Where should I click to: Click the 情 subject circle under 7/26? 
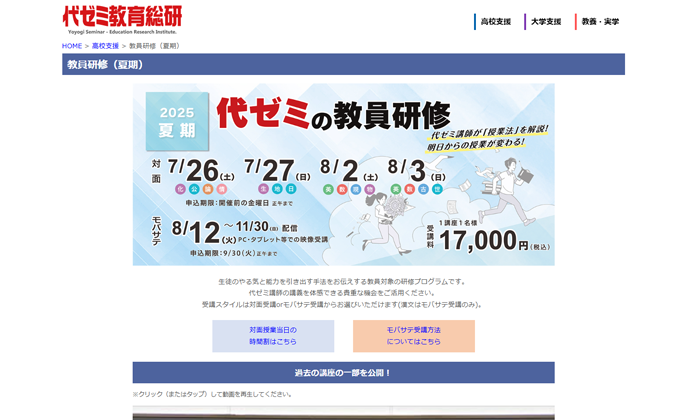(222, 189)
